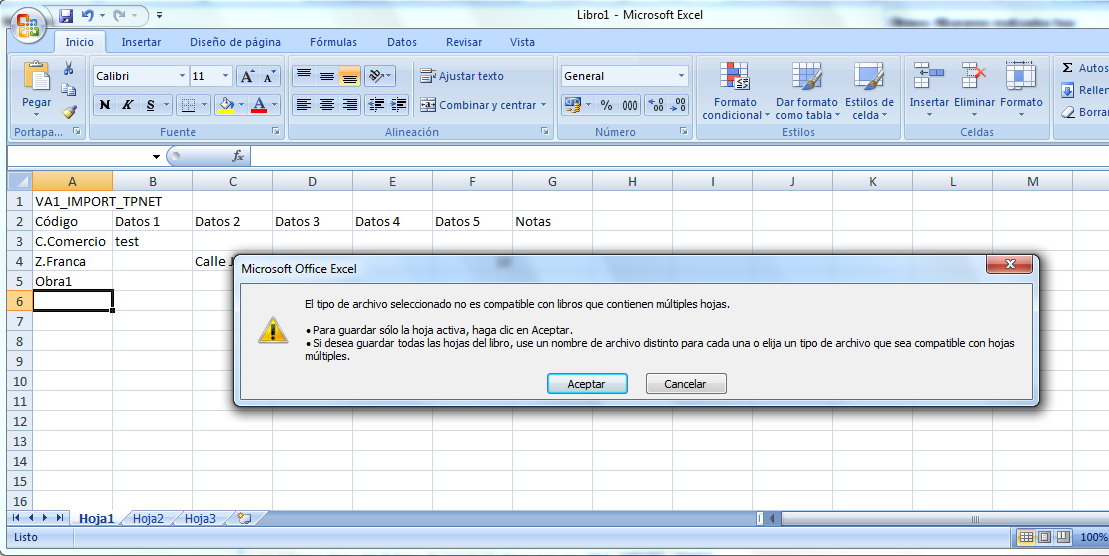Click Aceptar in the dialog
Screen dimensions: 1109x556
tap(587, 384)
